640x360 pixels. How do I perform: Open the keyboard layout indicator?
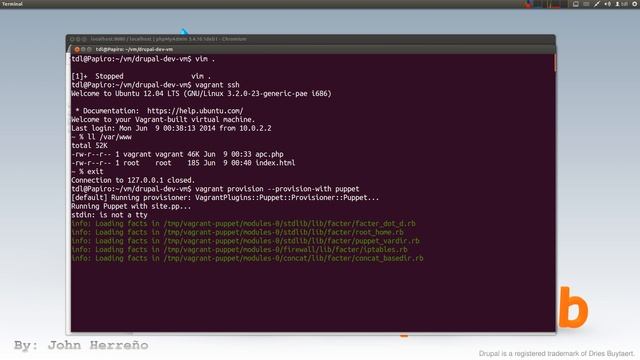point(586,4)
